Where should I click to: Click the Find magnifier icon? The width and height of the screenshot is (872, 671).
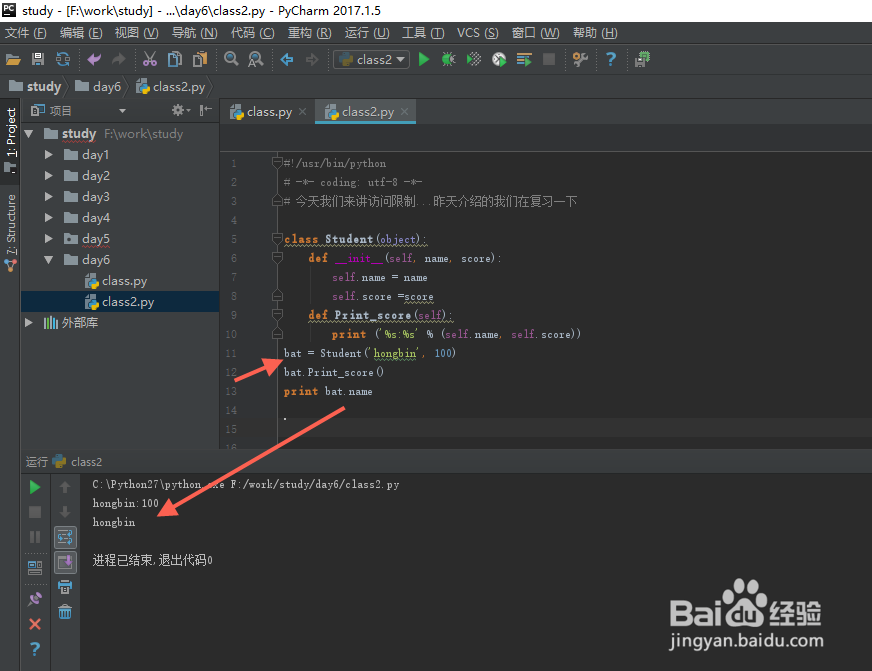coord(231,59)
